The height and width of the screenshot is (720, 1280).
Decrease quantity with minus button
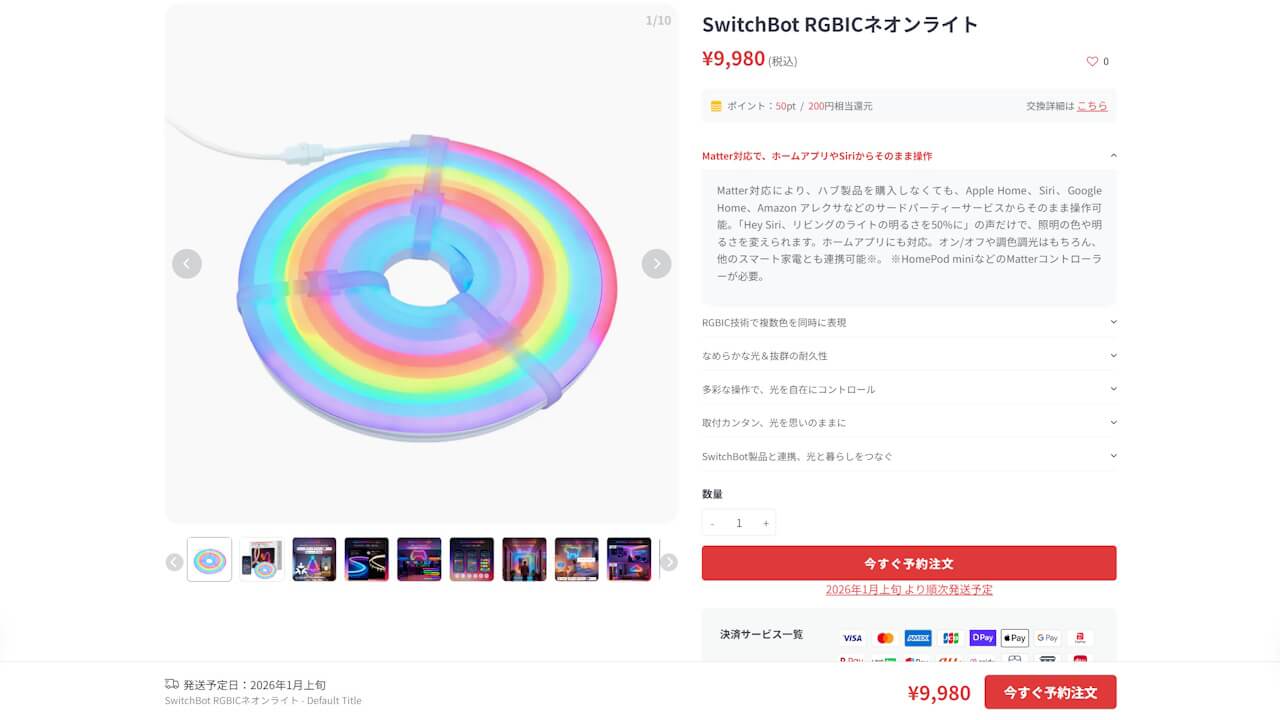712,523
